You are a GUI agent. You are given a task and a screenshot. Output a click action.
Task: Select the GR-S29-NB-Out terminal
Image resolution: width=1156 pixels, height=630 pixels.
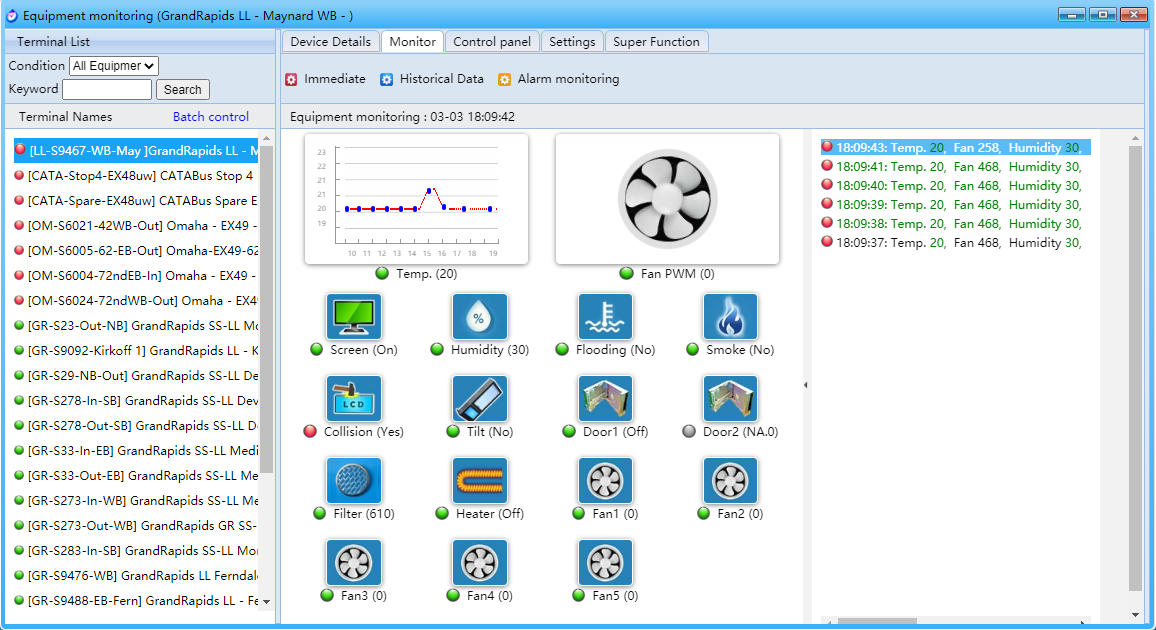(136, 376)
